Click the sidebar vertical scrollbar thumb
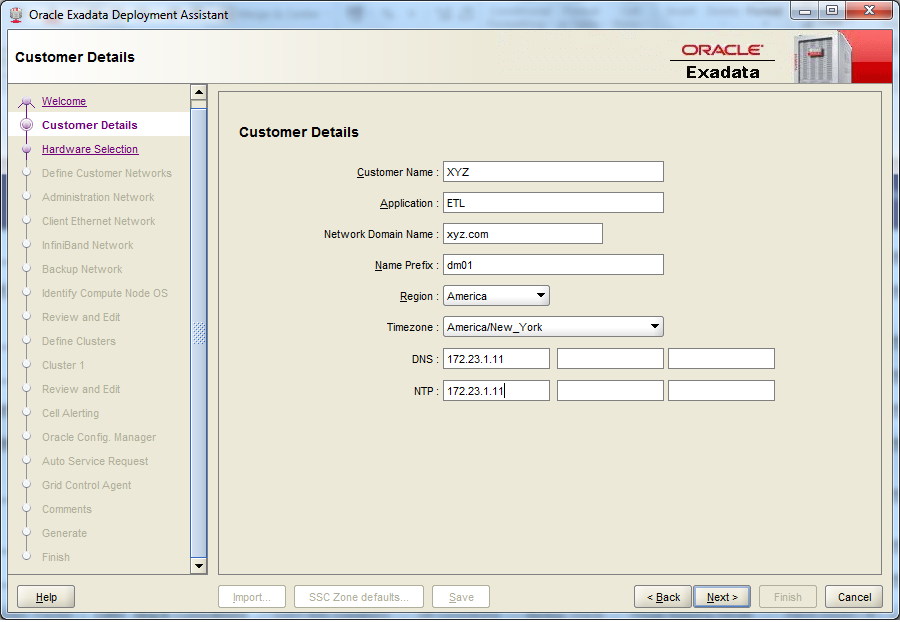 tap(199, 333)
